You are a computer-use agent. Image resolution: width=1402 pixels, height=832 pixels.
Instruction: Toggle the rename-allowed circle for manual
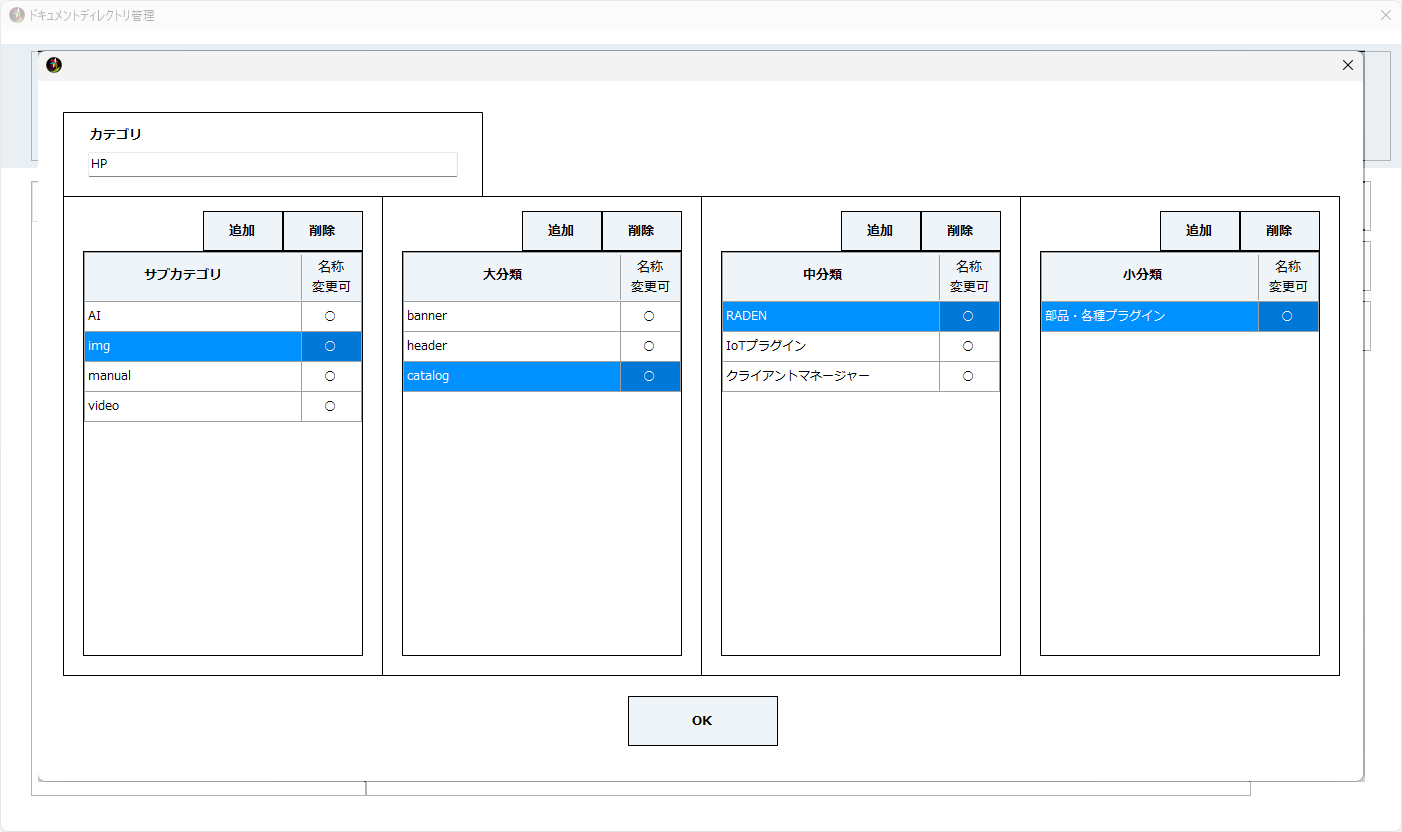330,376
